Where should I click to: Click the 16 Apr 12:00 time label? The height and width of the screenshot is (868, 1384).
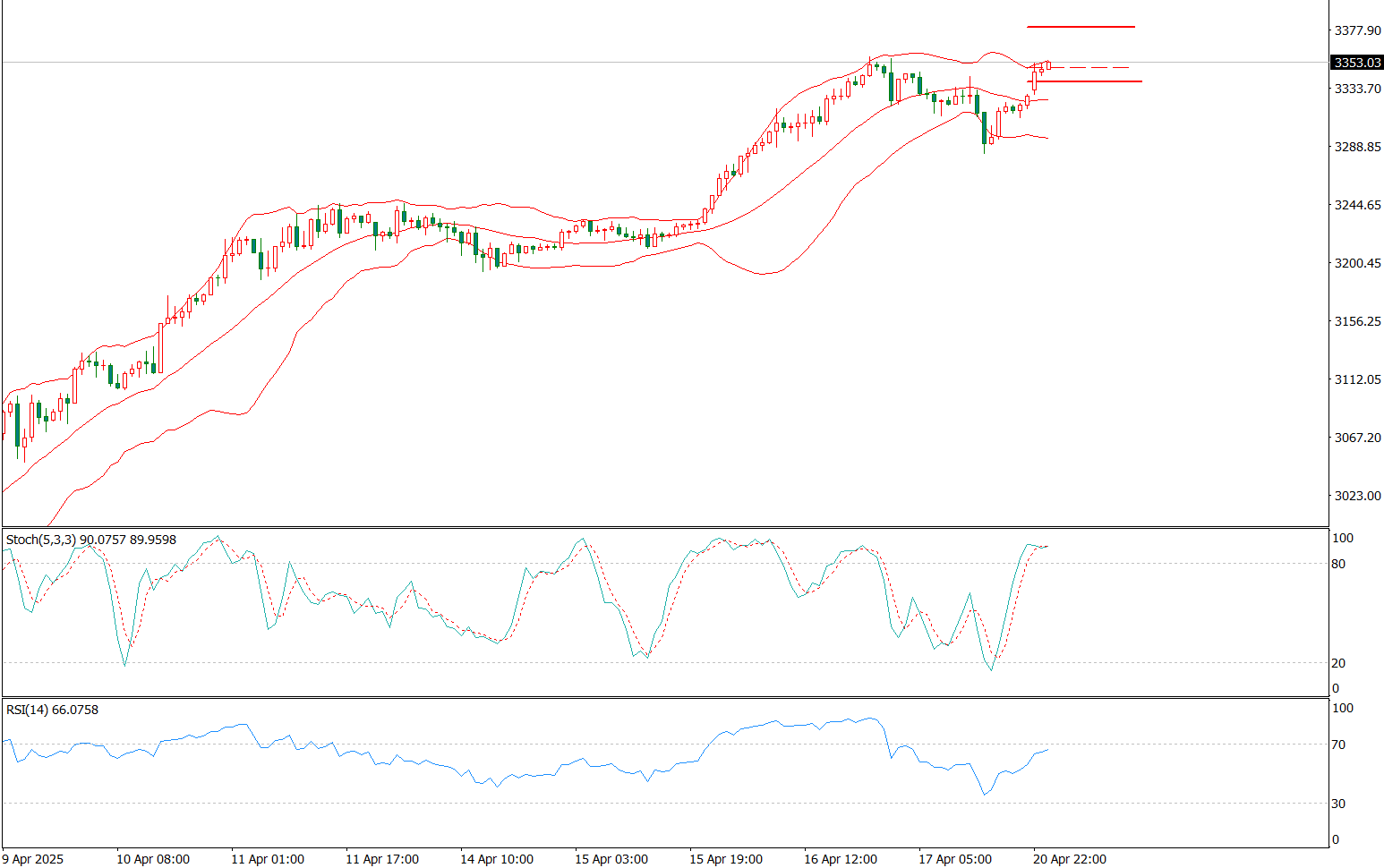coord(841,859)
